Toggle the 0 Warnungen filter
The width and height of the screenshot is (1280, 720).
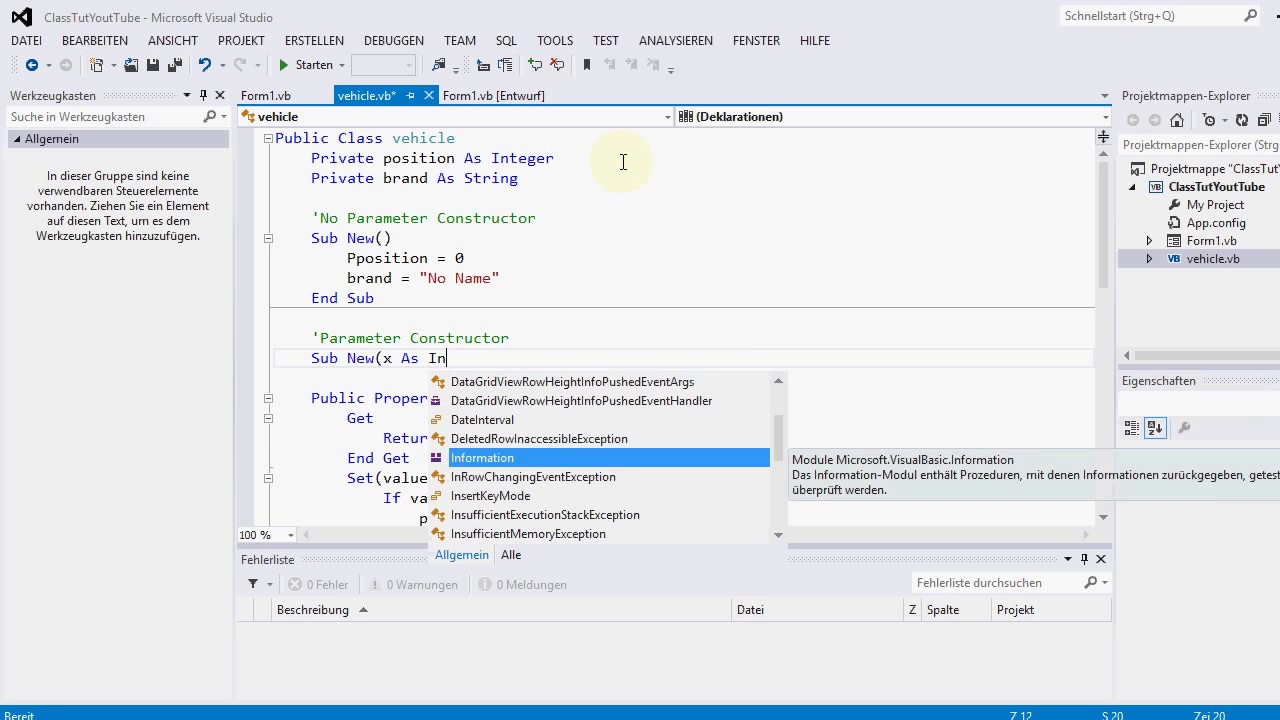[x=412, y=585]
